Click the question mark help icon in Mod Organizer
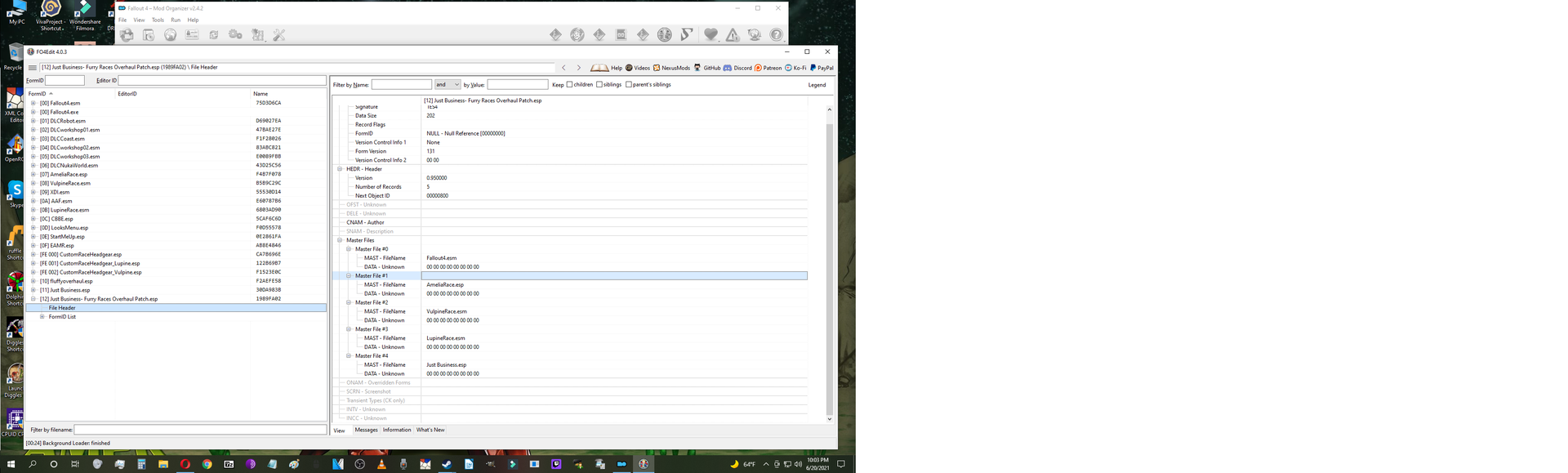Screen dimensions: 1568x473 pyautogui.click(x=777, y=34)
